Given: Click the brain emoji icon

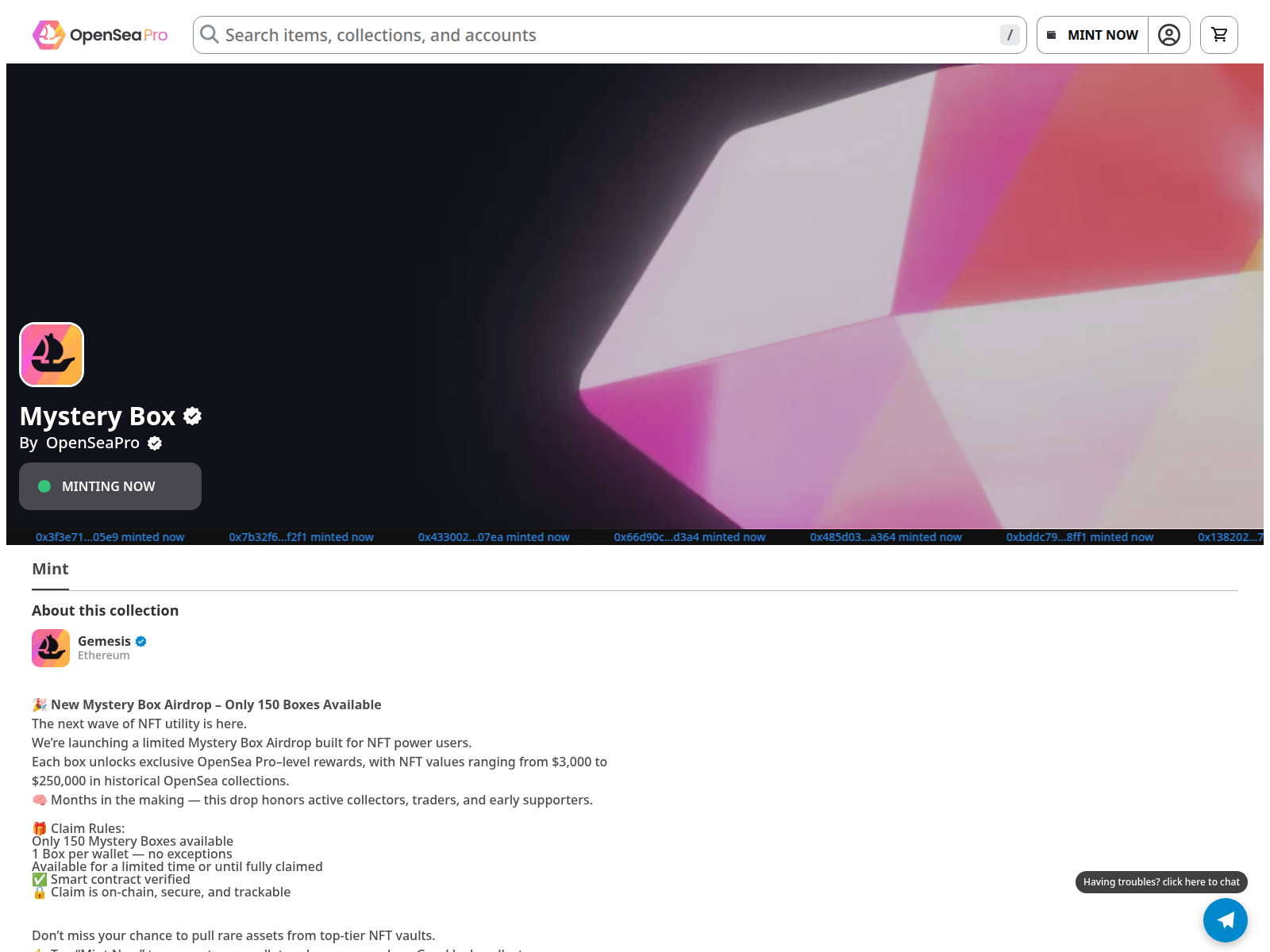Looking at the screenshot, I should (40, 800).
